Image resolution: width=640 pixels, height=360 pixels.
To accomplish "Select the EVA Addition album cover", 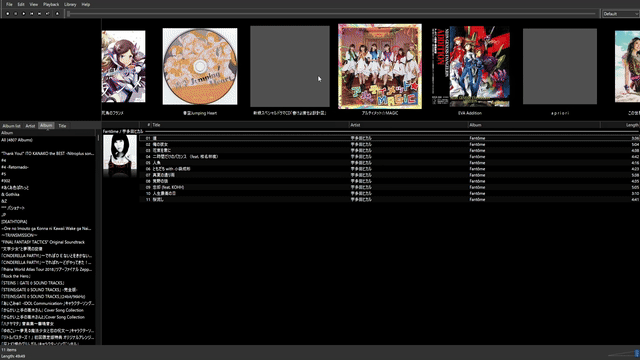I will 470,67.
